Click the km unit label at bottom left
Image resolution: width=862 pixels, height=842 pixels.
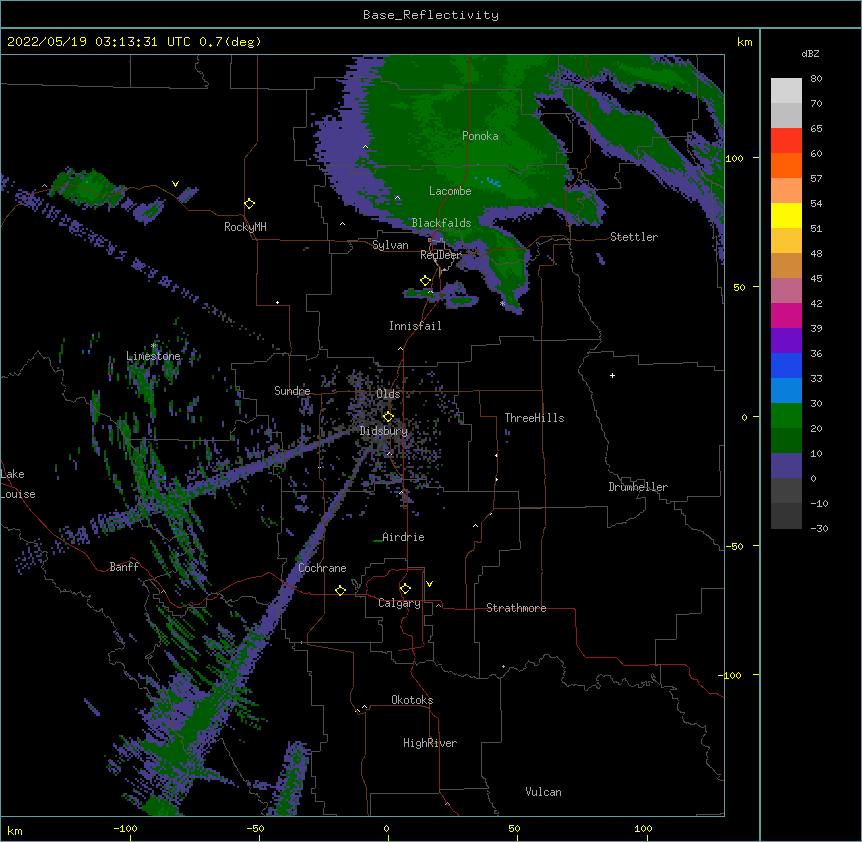(15, 830)
